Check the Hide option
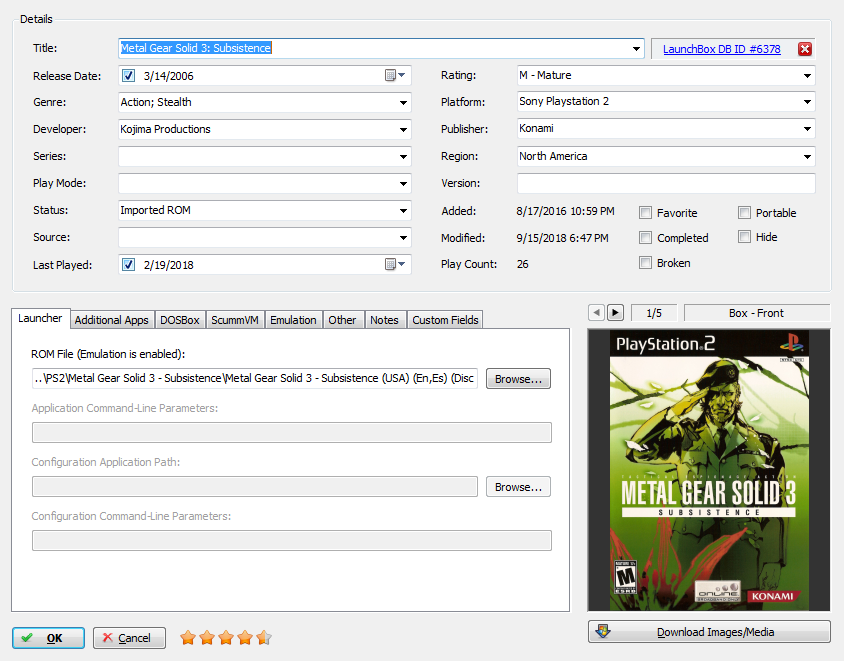 (744, 237)
